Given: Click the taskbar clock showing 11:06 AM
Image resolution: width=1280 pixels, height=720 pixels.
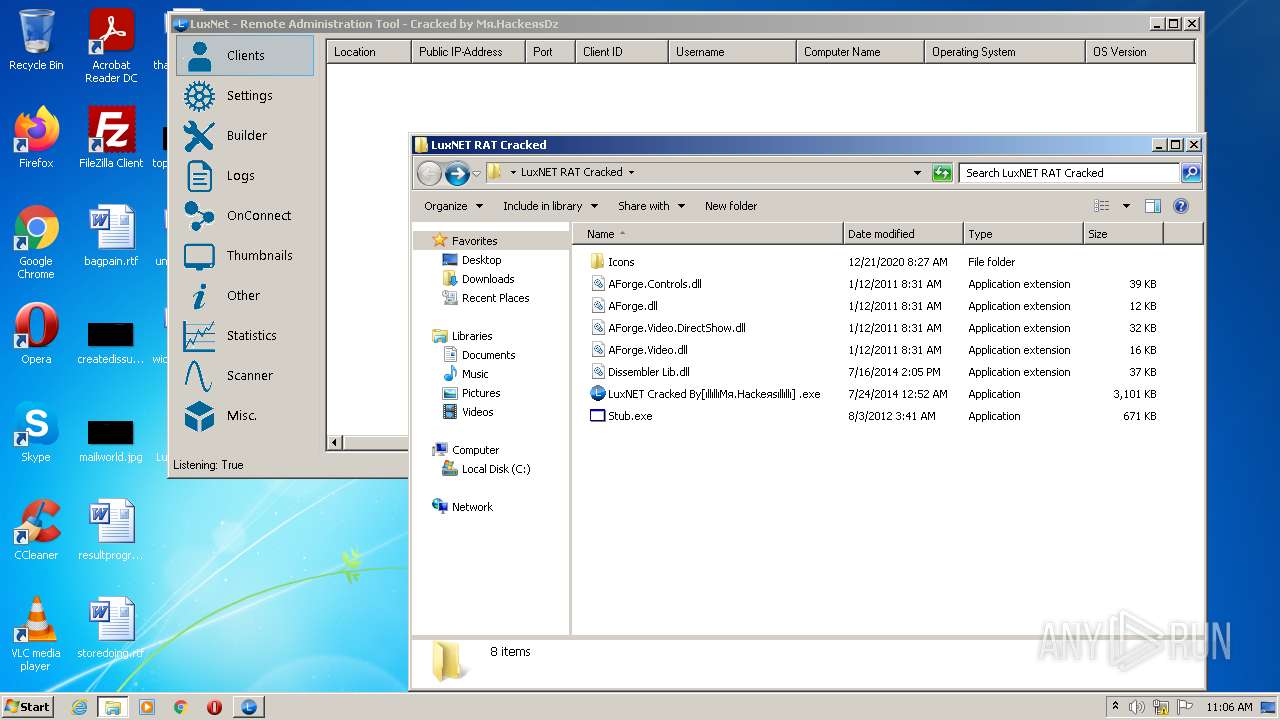Looking at the screenshot, I should (1229, 707).
